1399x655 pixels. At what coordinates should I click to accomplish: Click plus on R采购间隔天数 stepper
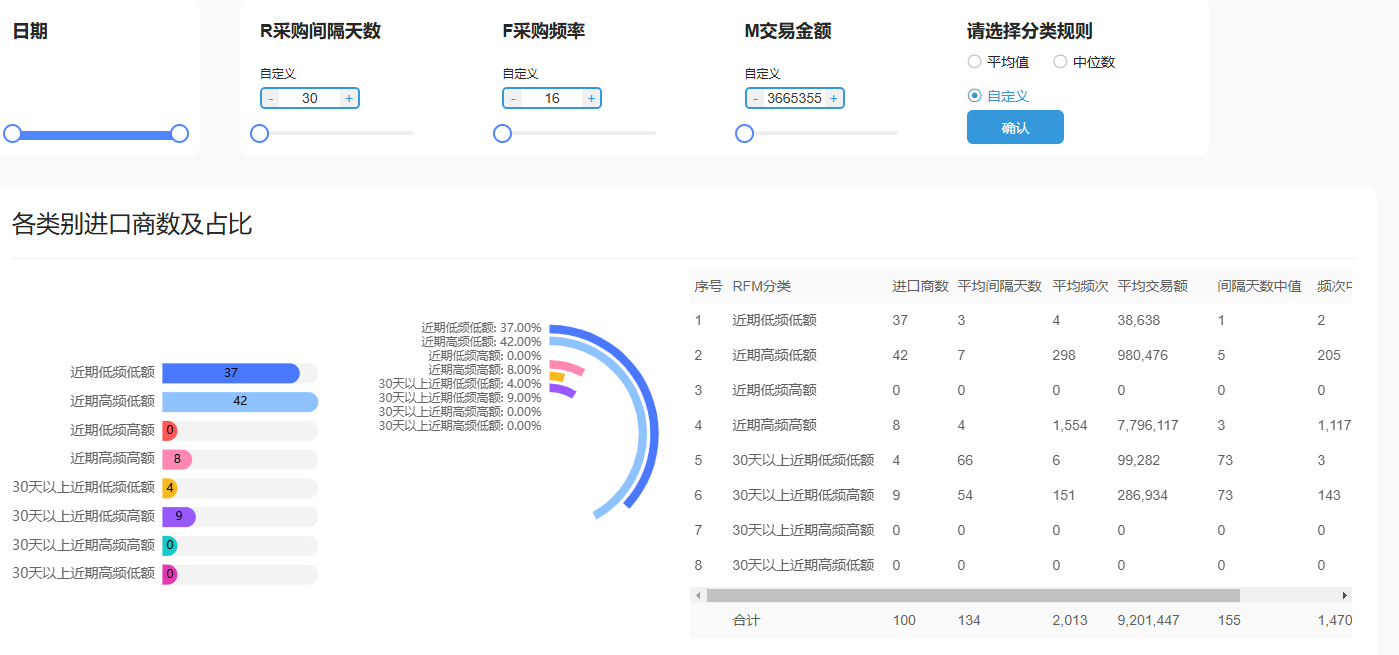tap(348, 98)
